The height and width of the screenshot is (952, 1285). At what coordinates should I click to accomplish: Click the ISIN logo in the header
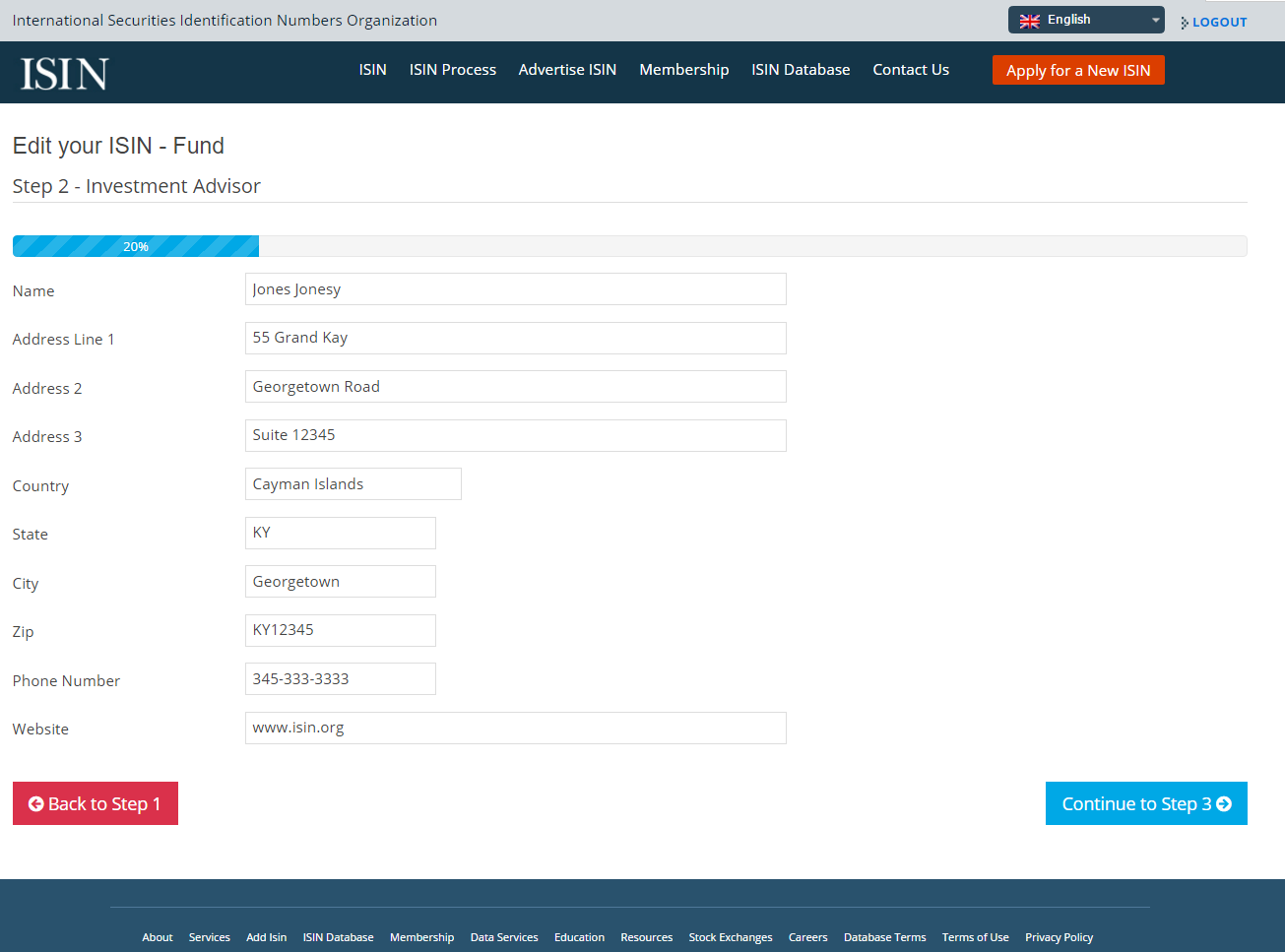(x=63, y=72)
